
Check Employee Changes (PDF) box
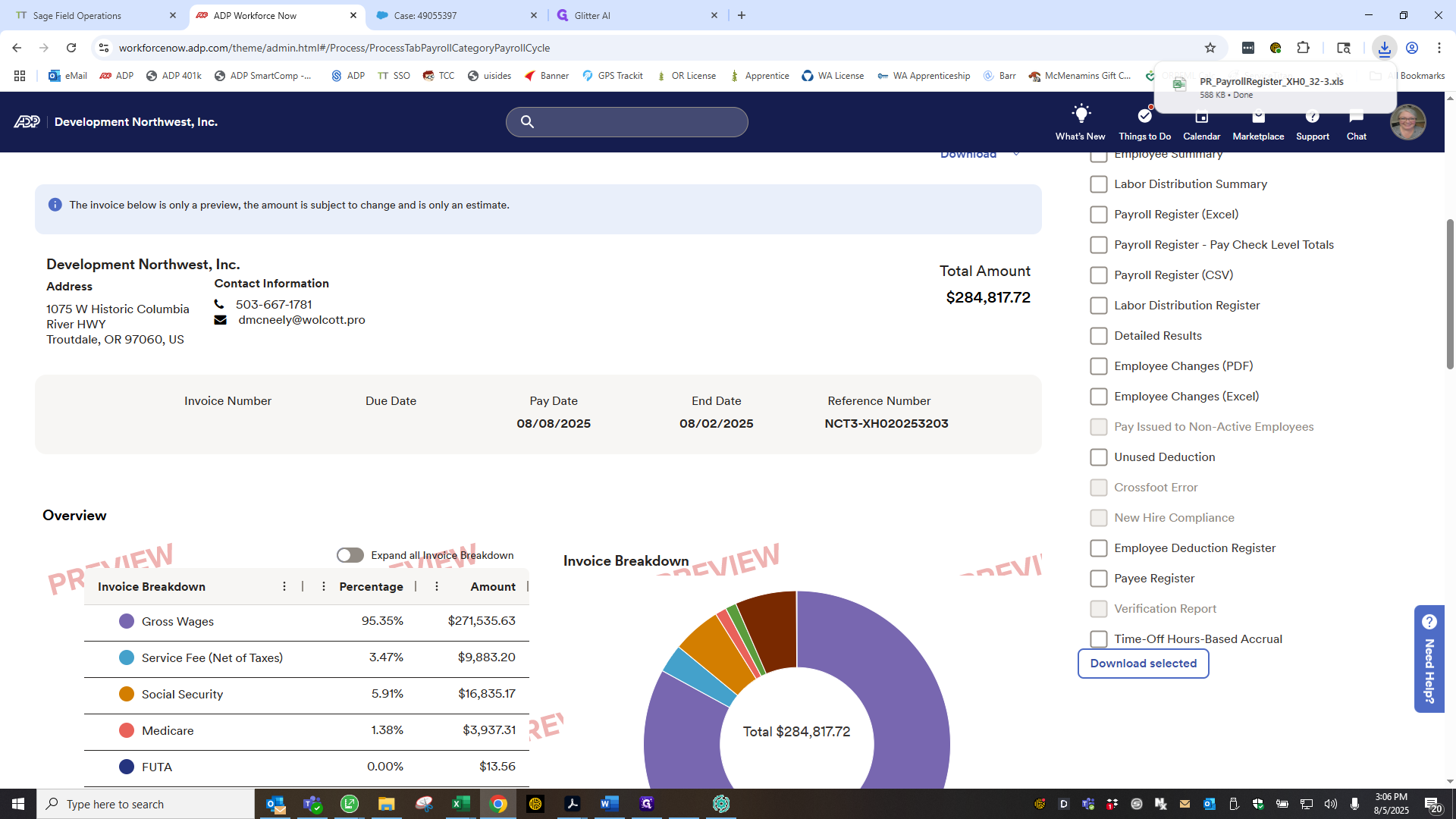(x=1098, y=366)
